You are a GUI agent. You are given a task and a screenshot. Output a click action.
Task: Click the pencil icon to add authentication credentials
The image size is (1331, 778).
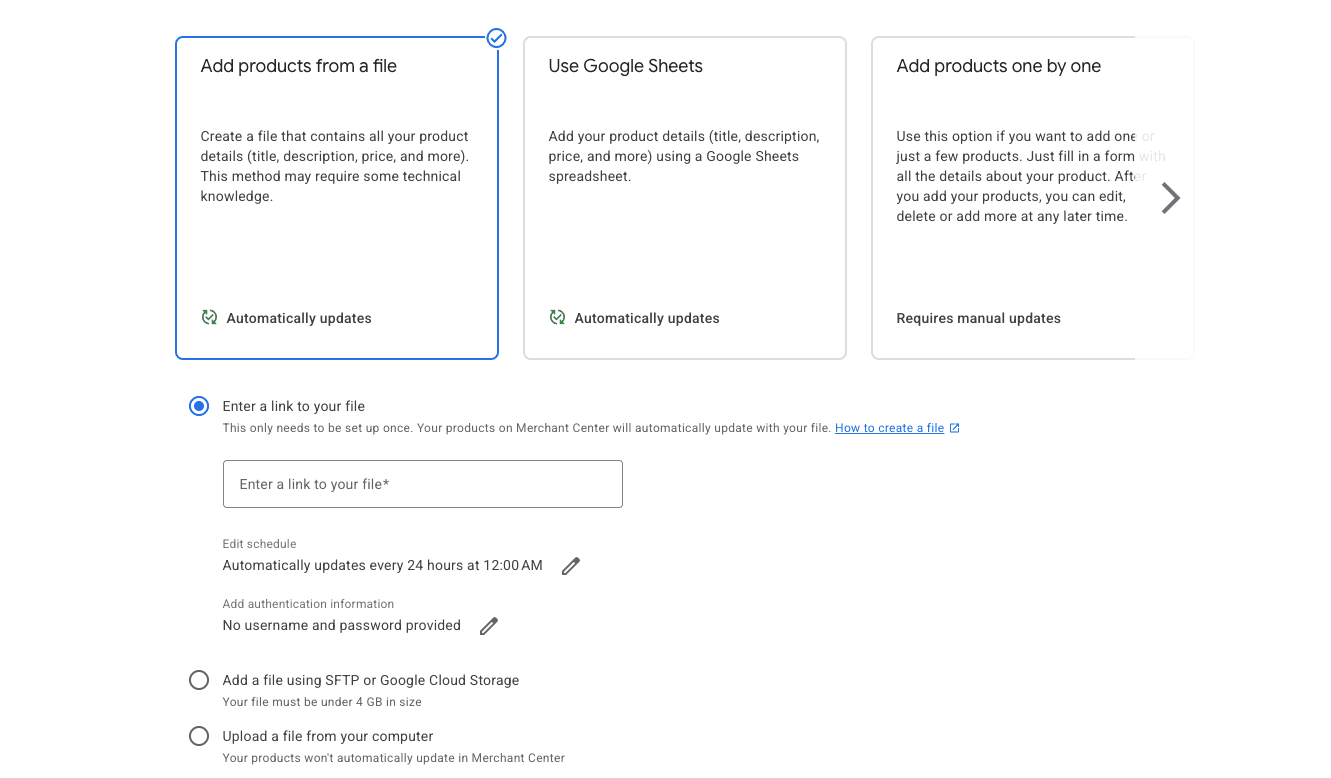coord(488,625)
